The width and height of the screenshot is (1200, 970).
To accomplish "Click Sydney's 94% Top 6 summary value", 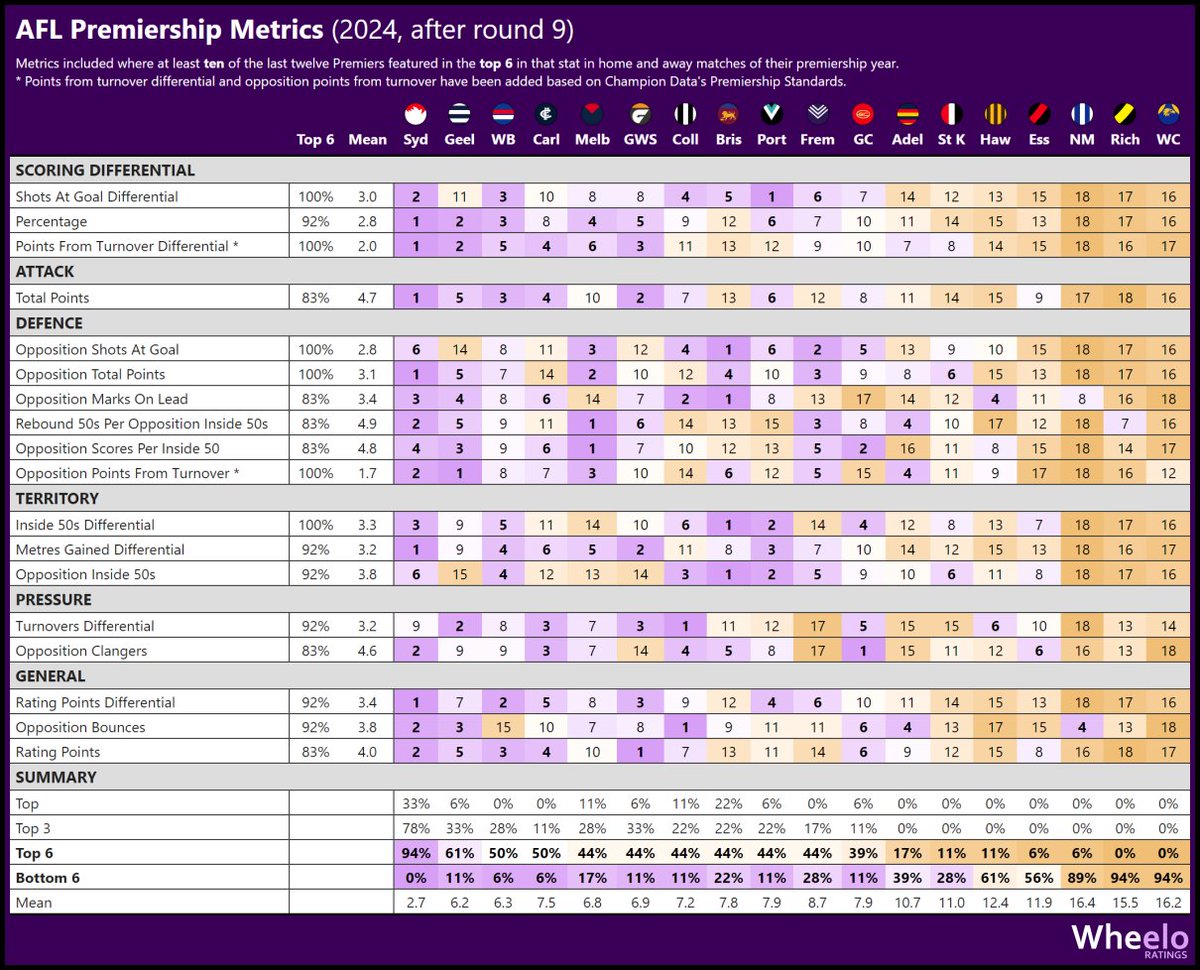I will click(x=415, y=854).
